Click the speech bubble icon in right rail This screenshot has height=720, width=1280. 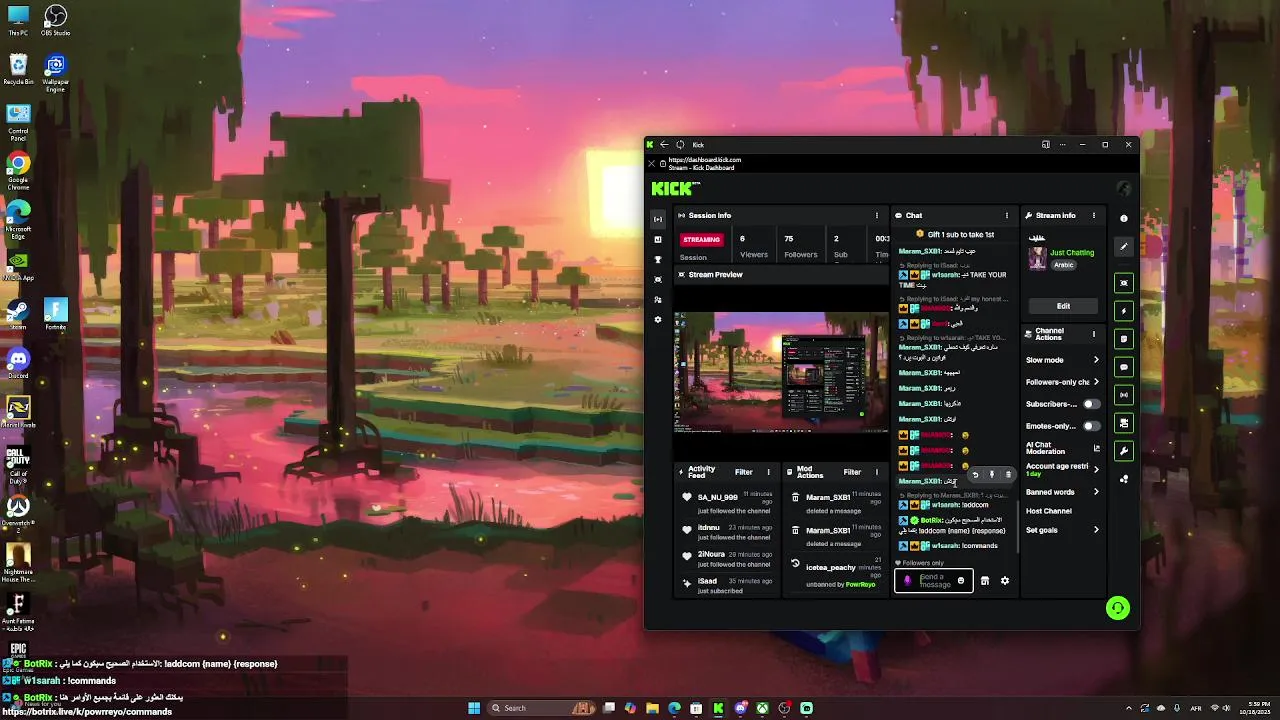(x=1124, y=367)
